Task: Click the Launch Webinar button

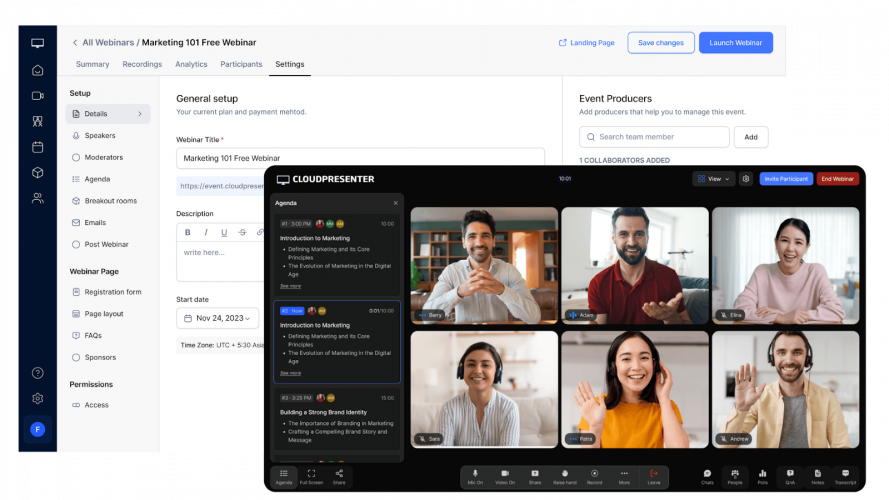Action: pyautogui.click(x=735, y=43)
